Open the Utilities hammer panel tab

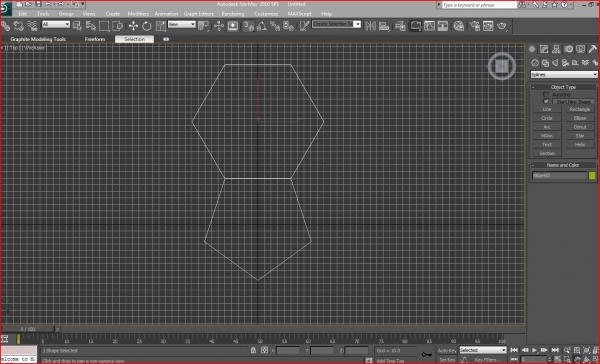click(592, 49)
